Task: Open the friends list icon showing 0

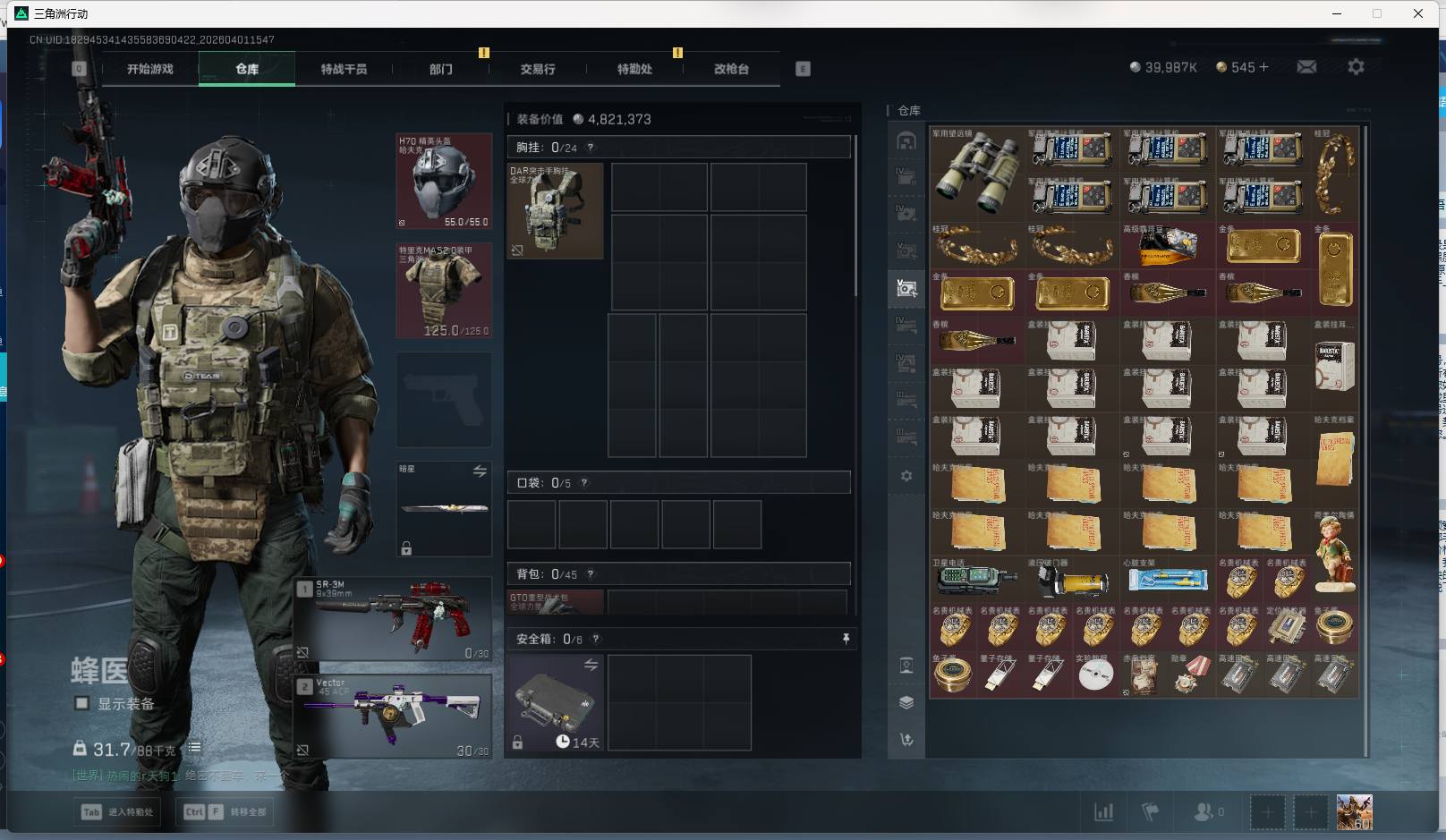Action: click(1209, 812)
